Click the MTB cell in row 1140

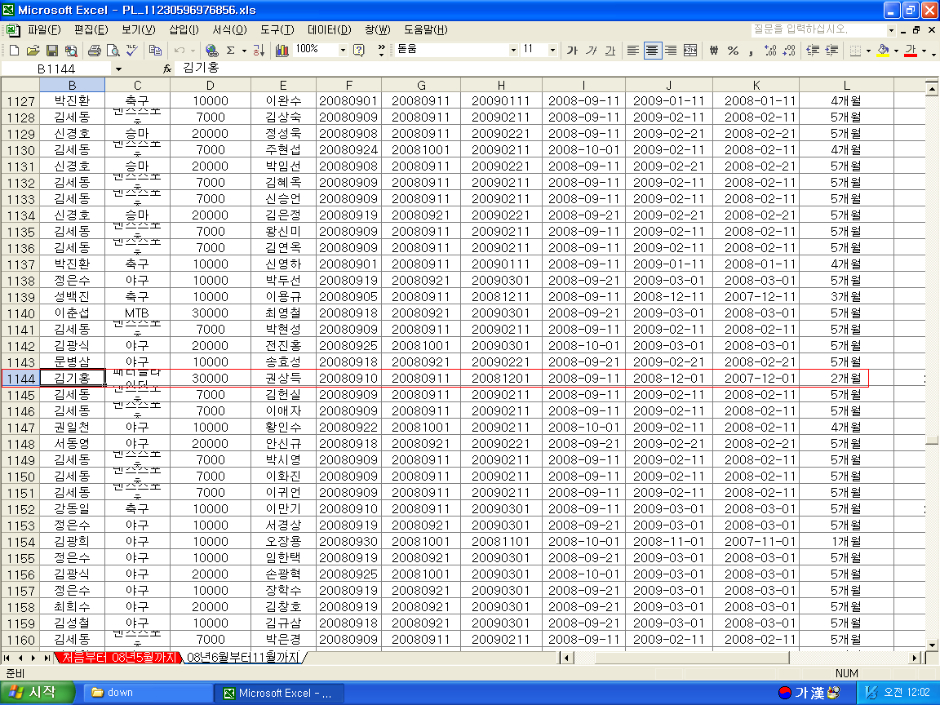tap(137, 313)
